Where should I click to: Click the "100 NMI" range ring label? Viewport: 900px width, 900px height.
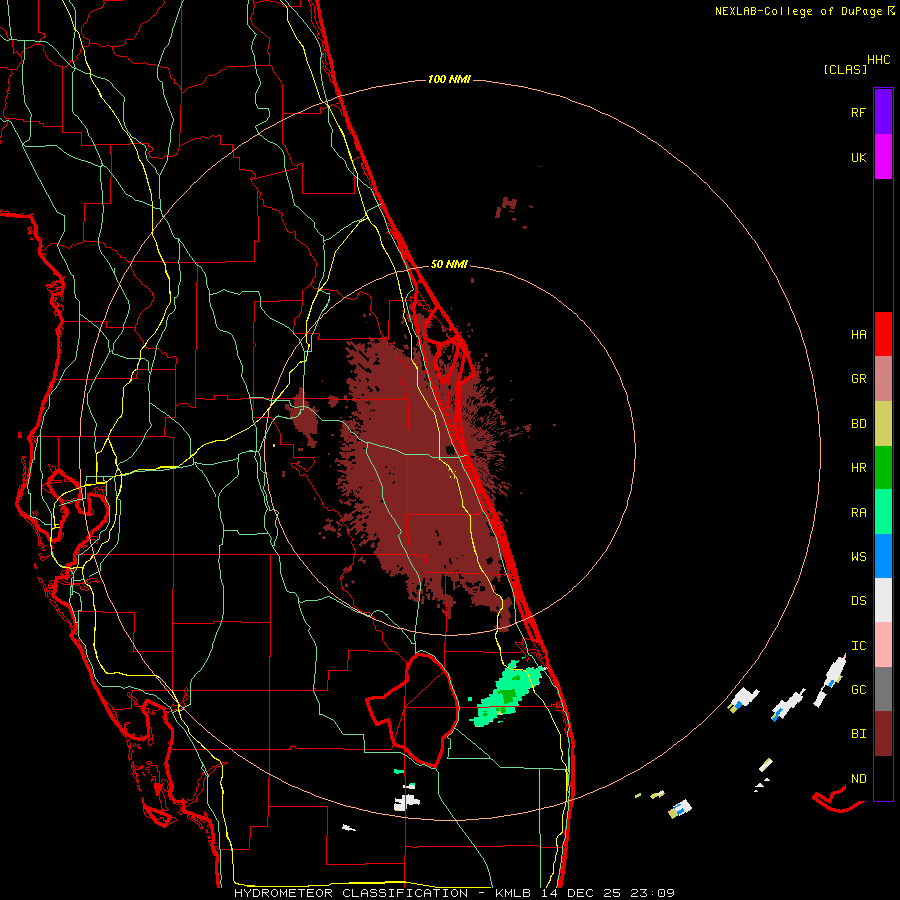pos(449,79)
